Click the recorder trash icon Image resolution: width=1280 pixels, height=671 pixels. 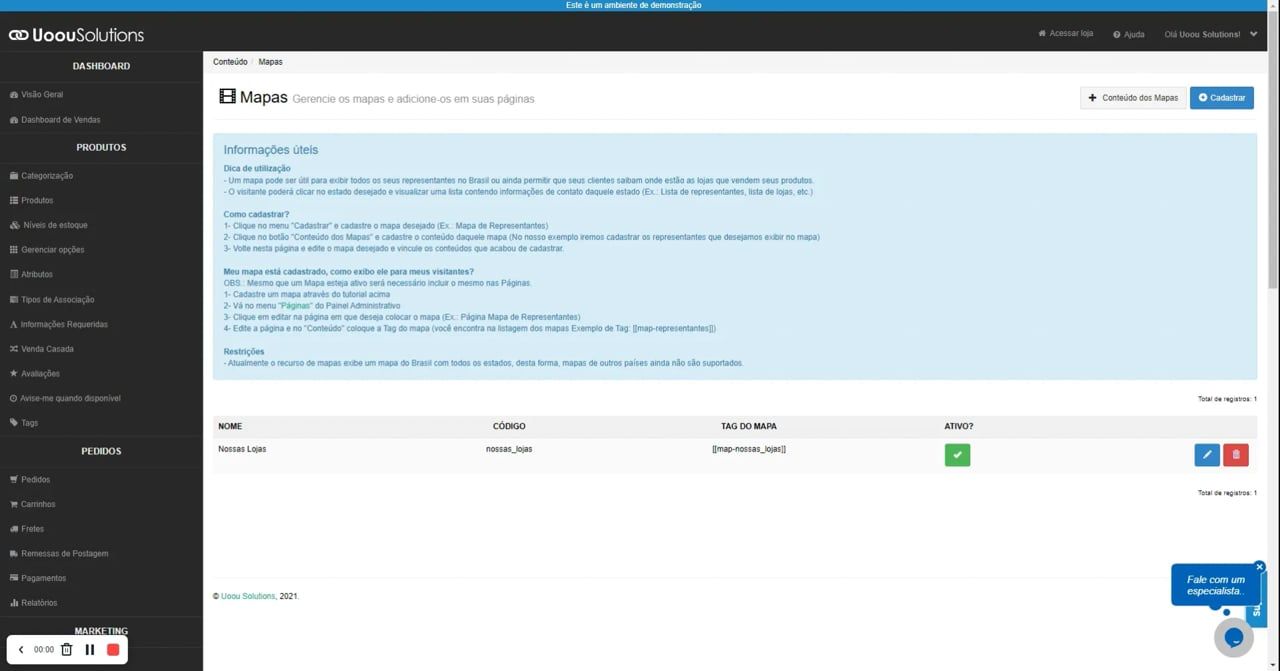tap(67, 650)
